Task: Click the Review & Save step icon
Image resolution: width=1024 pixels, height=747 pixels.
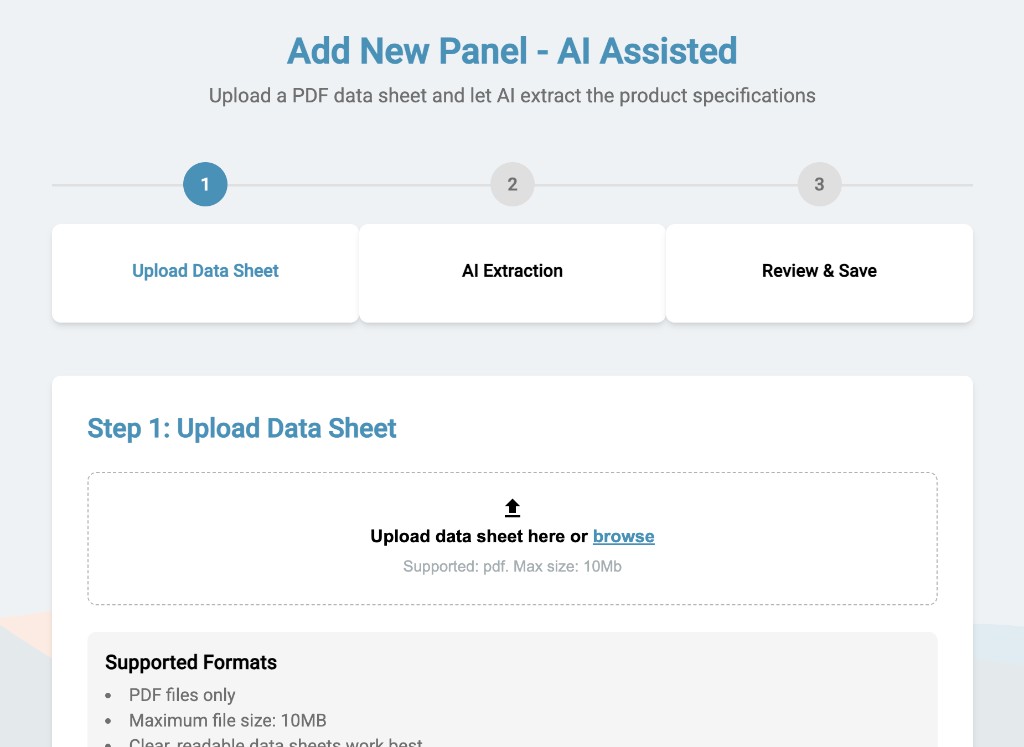Action: coord(819,184)
